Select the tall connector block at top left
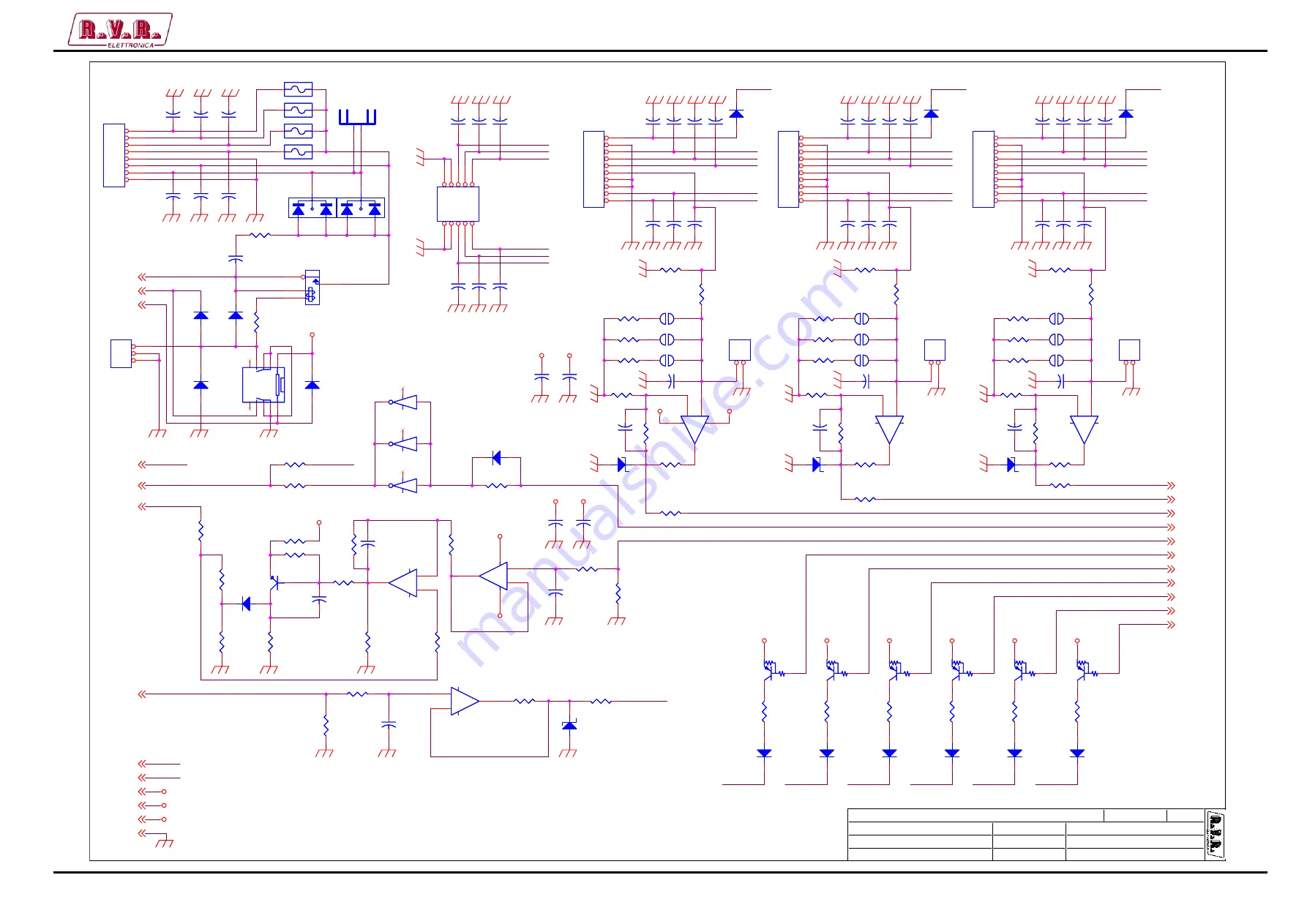1307x924 pixels. (114, 155)
